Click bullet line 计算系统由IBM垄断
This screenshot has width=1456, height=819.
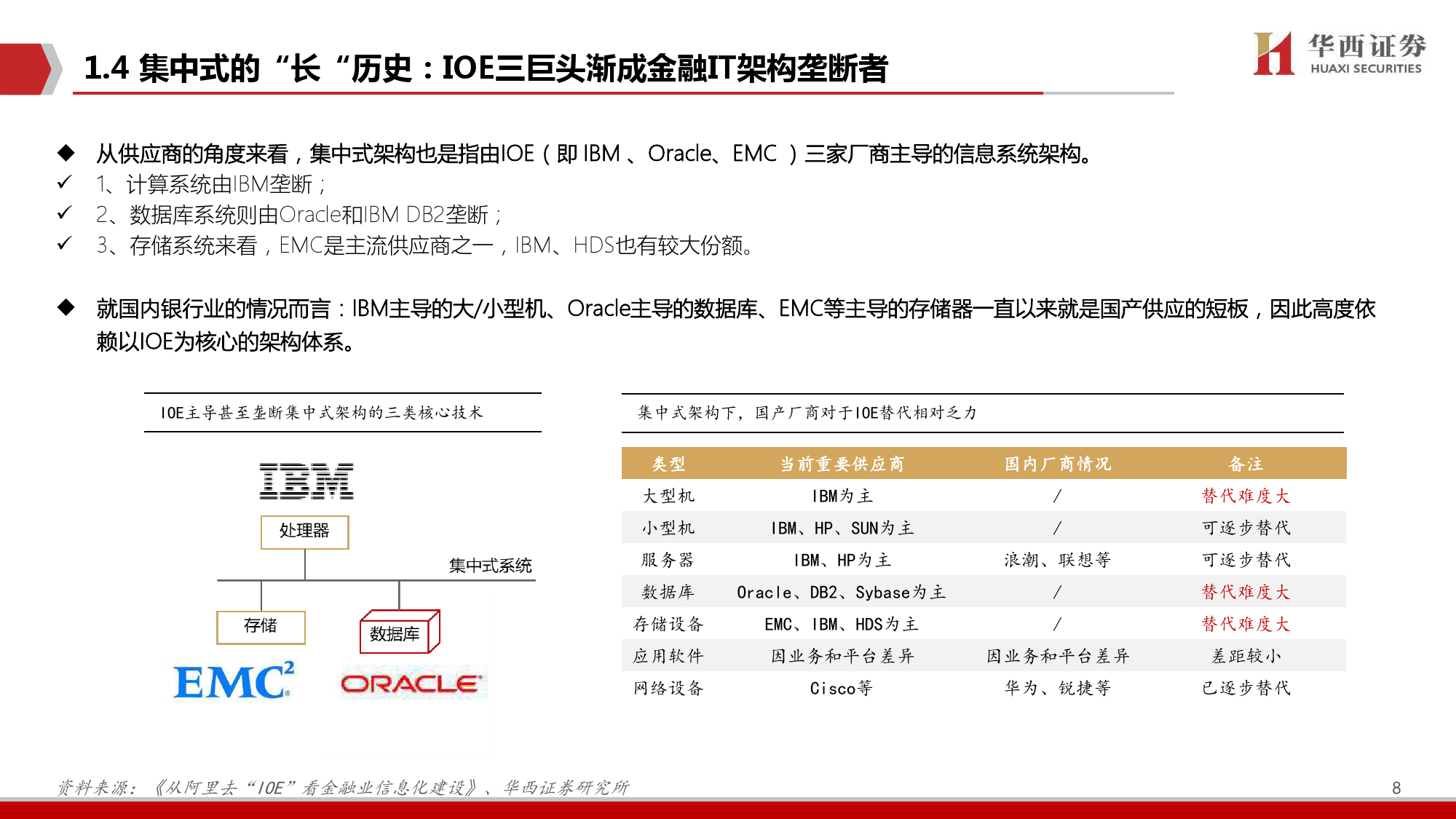tap(211, 184)
